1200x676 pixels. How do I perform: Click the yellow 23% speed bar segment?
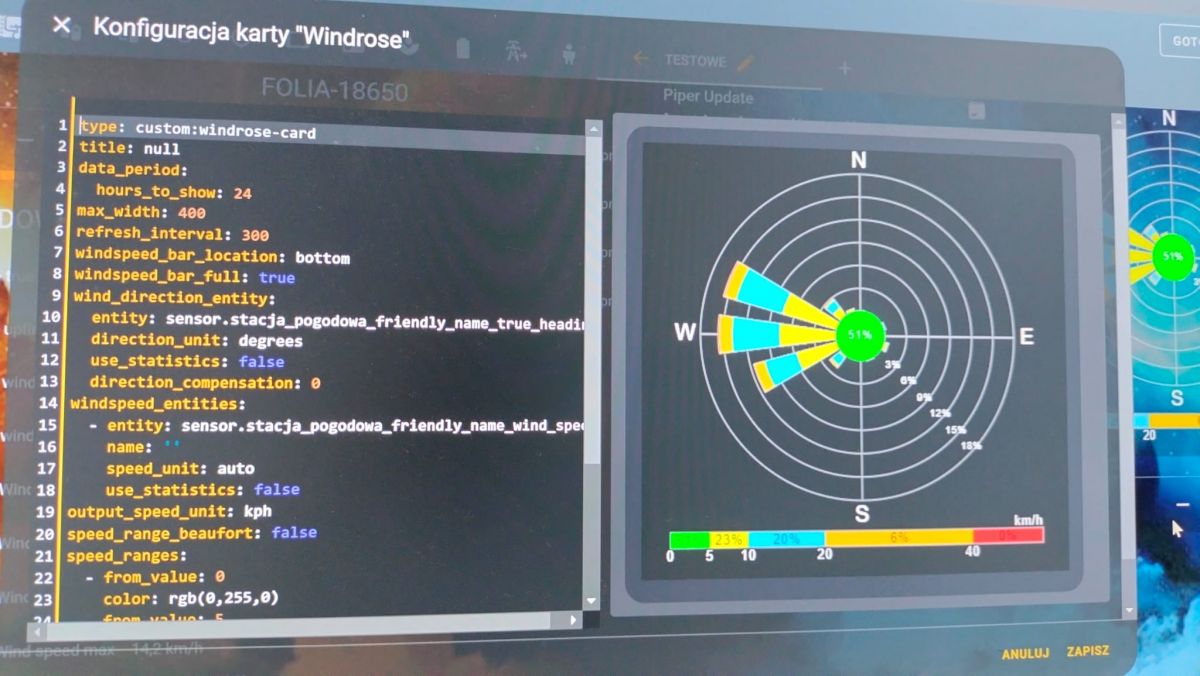coord(729,539)
